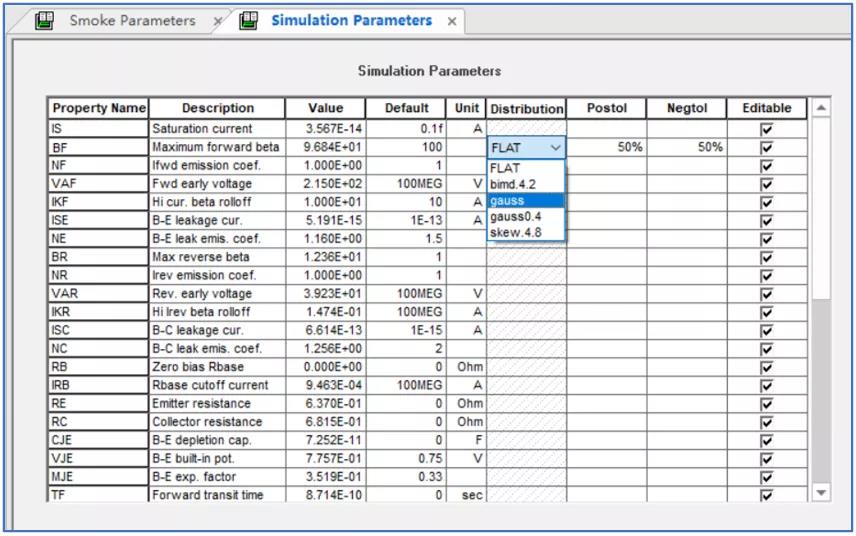856x536 pixels.
Task: Click the IS distribution cell
Action: pos(526,128)
